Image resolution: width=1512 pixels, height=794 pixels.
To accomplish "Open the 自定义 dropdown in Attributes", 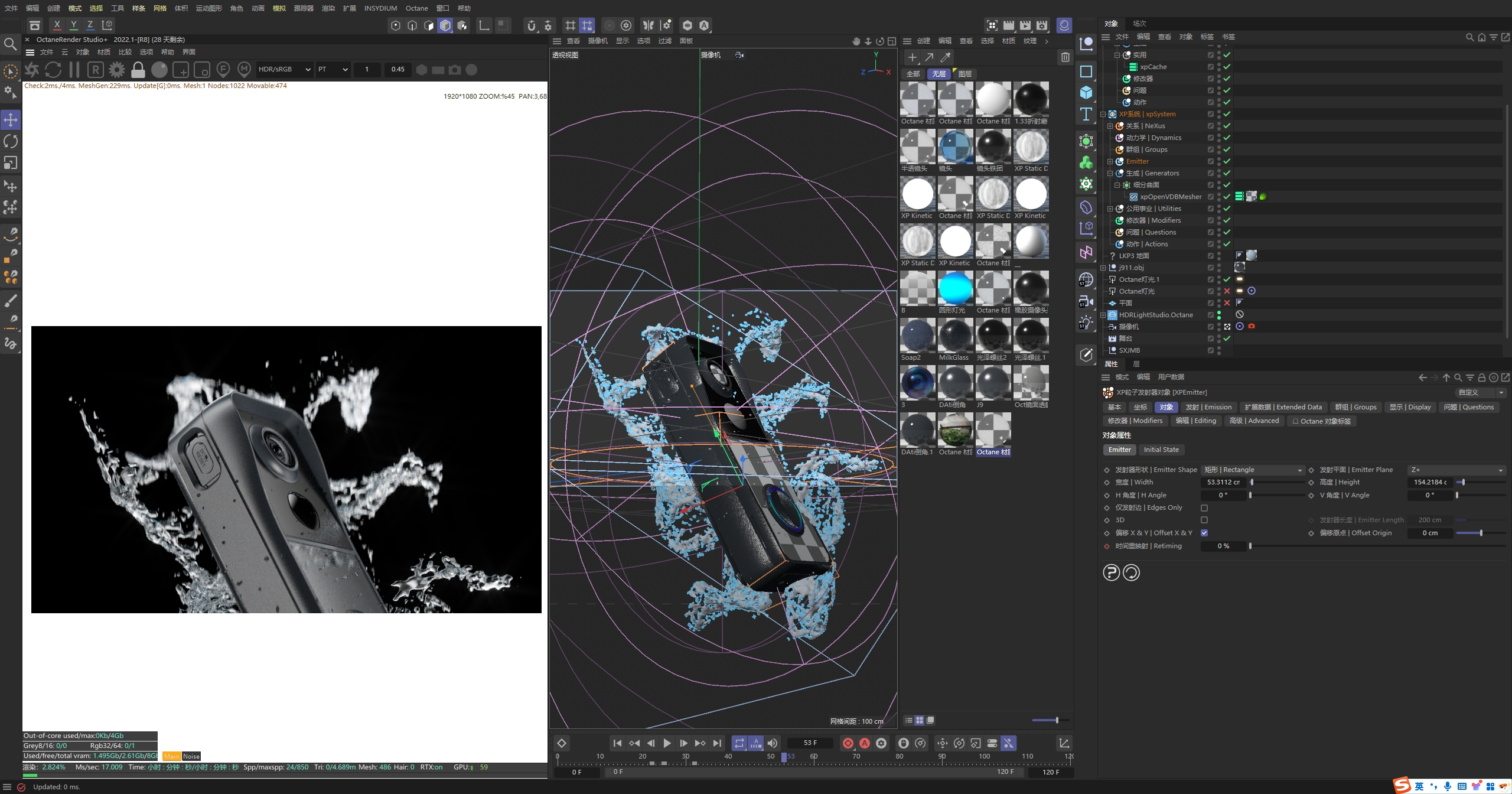I will [1481, 393].
